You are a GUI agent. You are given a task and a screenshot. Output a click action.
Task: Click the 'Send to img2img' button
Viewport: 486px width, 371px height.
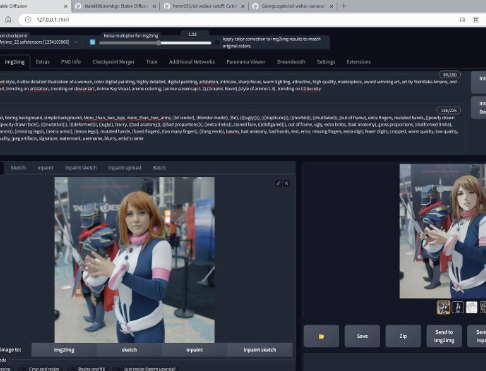[444, 336]
